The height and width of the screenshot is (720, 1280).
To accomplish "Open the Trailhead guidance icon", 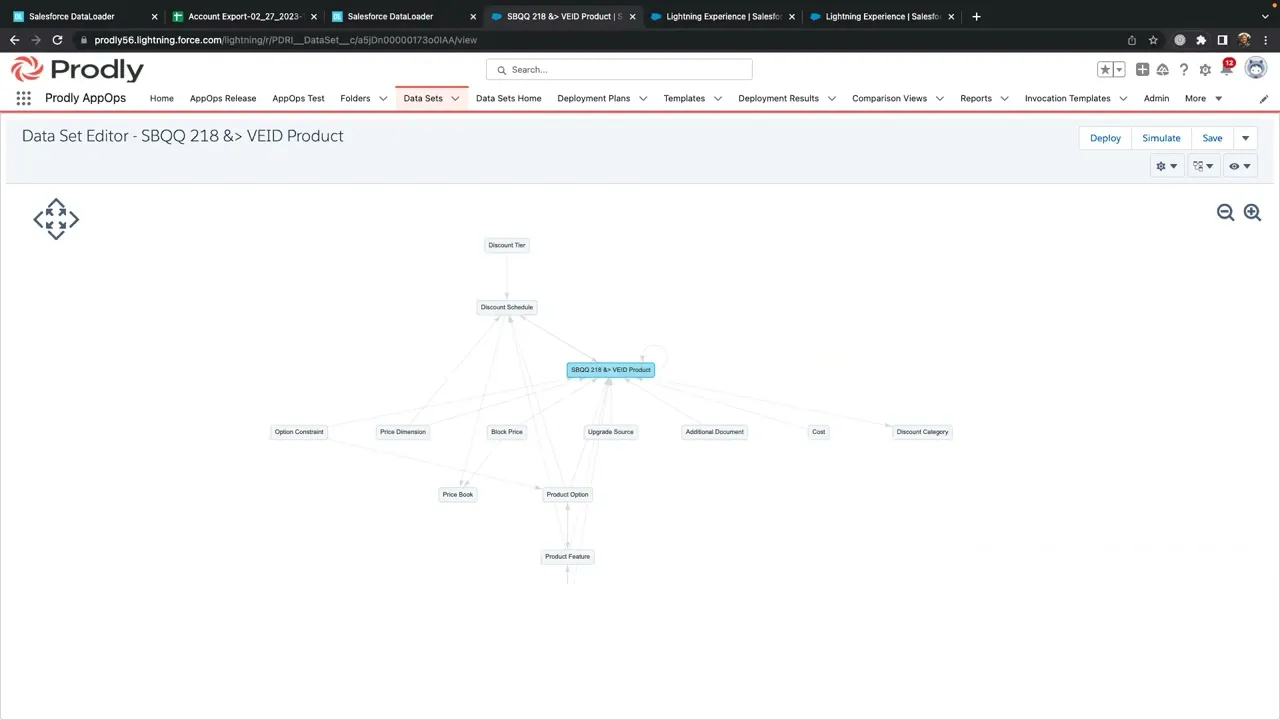I will click(x=1163, y=70).
